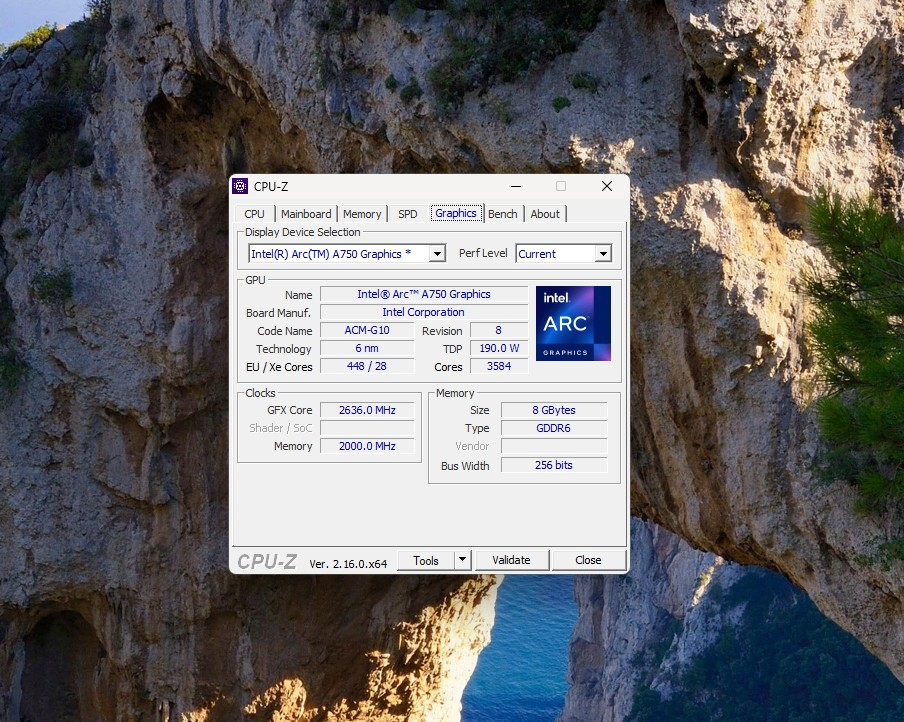The width and height of the screenshot is (904, 722).
Task: Click the Revision value 8
Action: 499,330
